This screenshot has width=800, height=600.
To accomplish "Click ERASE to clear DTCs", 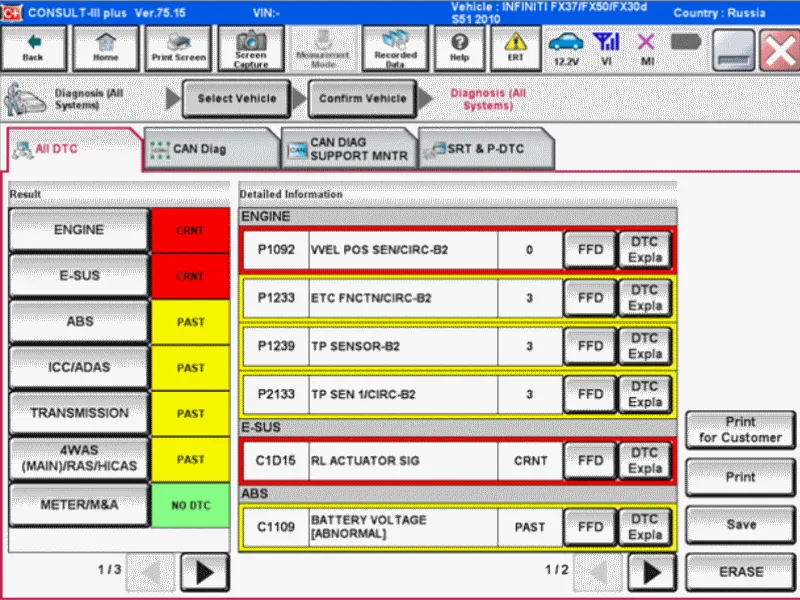I will [x=740, y=572].
